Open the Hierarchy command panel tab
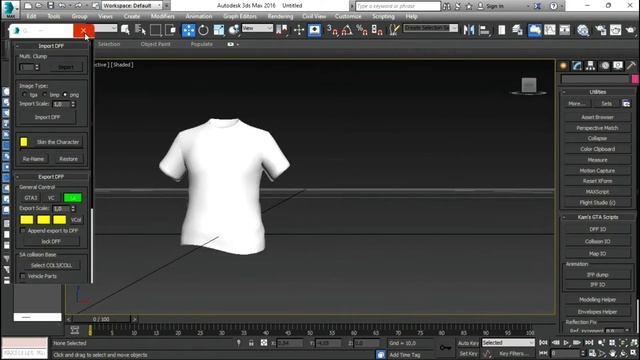 point(590,66)
